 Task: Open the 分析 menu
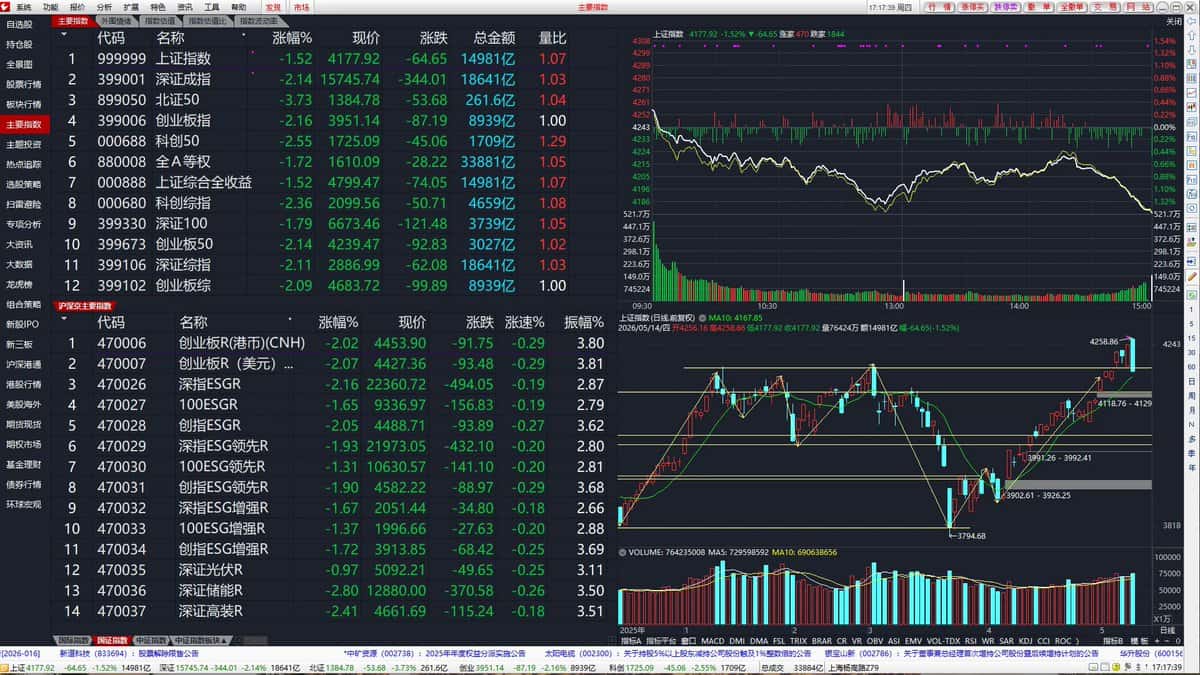(x=105, y=6)
